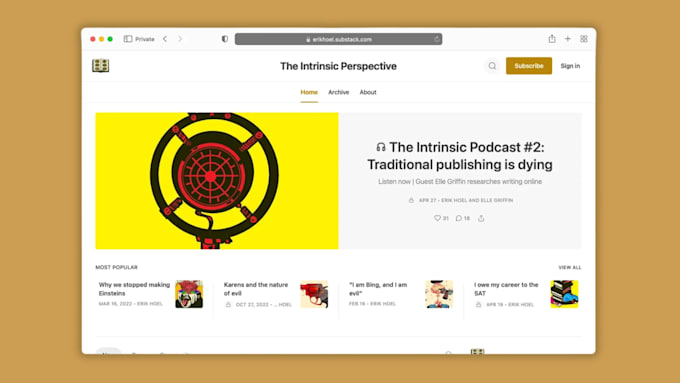The image size is (680, 383).
Task: Click 'APR 27 · ERIK HOEL AND ELLE GRIFFIN' byline
Action: click(466, 200)
